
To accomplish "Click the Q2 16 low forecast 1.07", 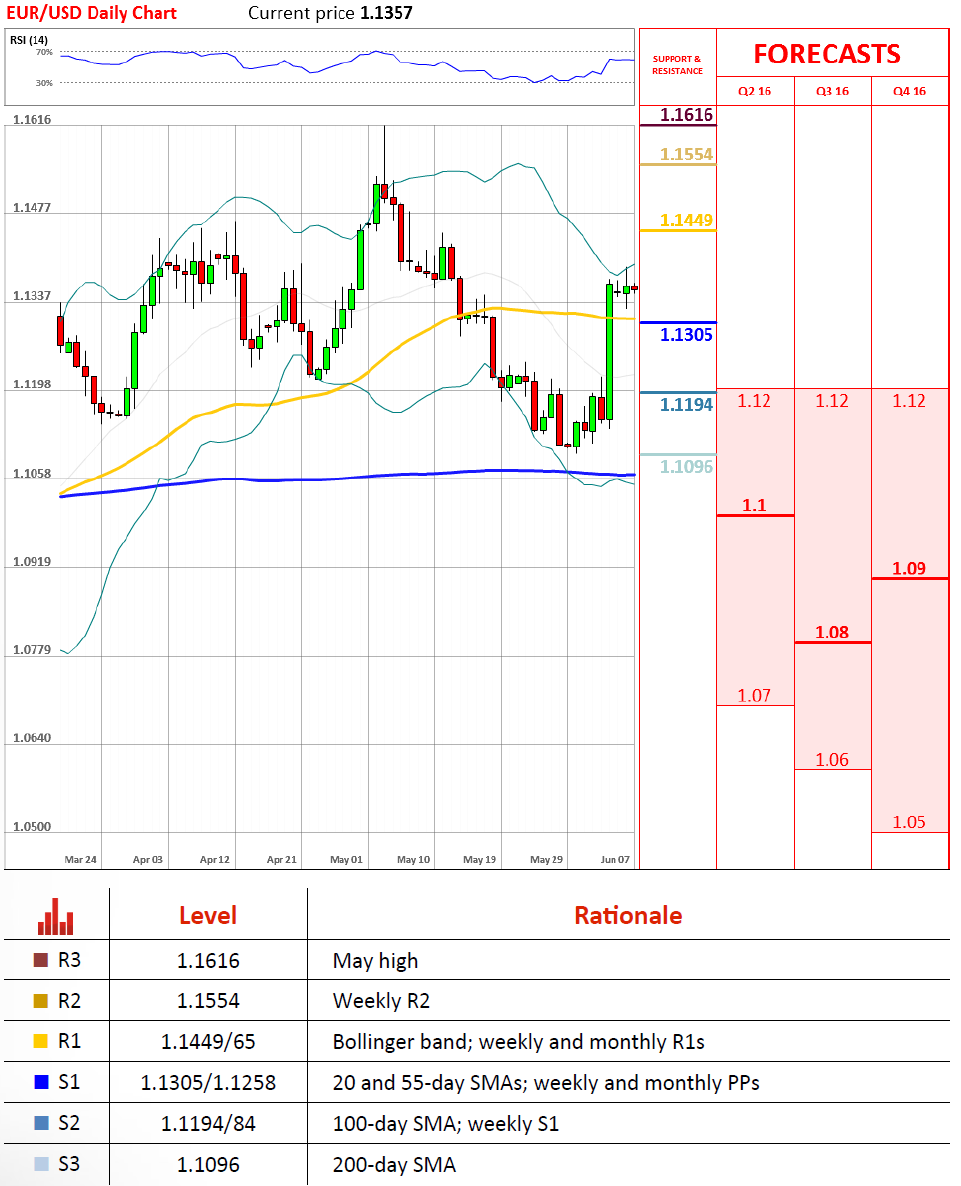I will click(x=754, y=696).
